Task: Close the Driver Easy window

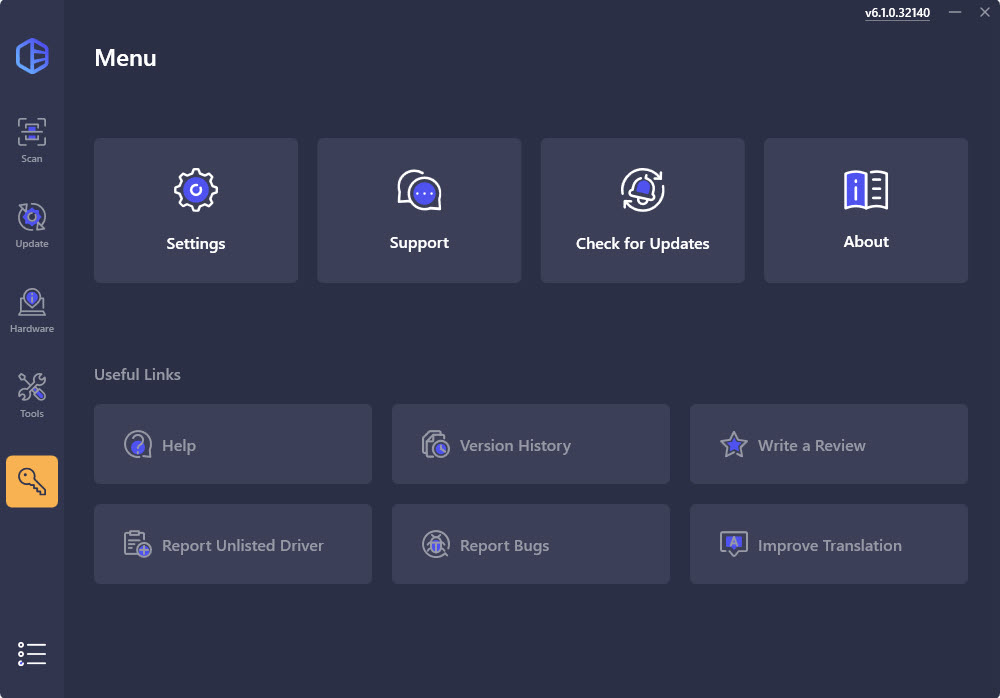Action: (x=984, y=12)
